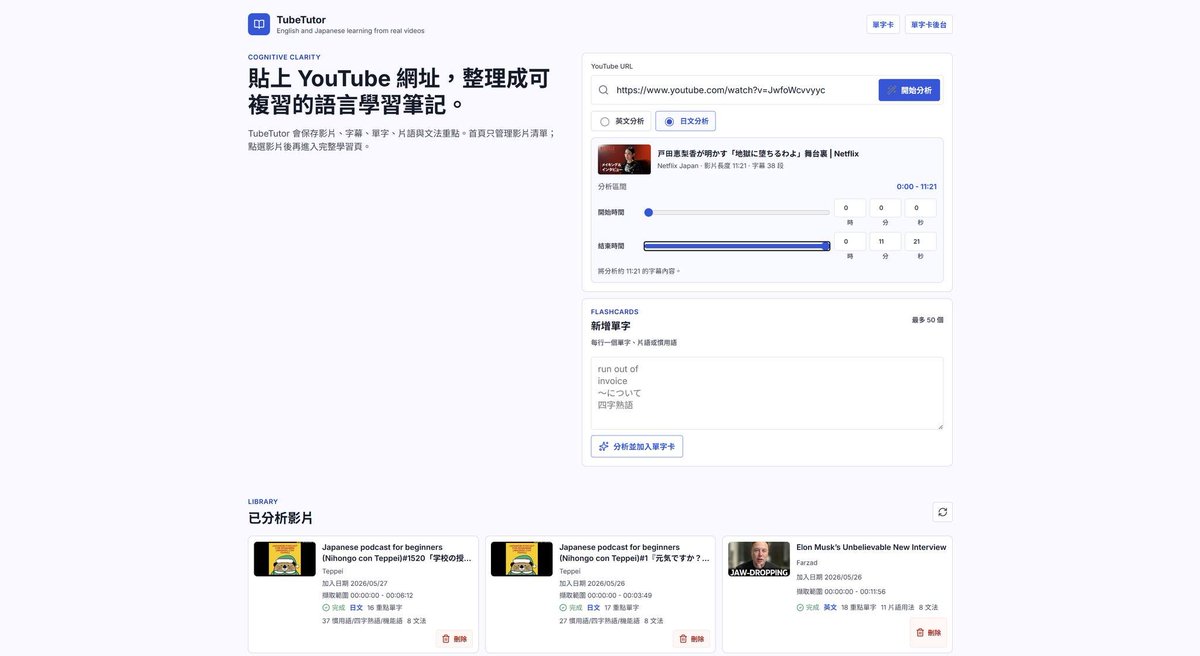
Task: Click 完成 status icon on Elon Musk card
Action: pos(800,607)
